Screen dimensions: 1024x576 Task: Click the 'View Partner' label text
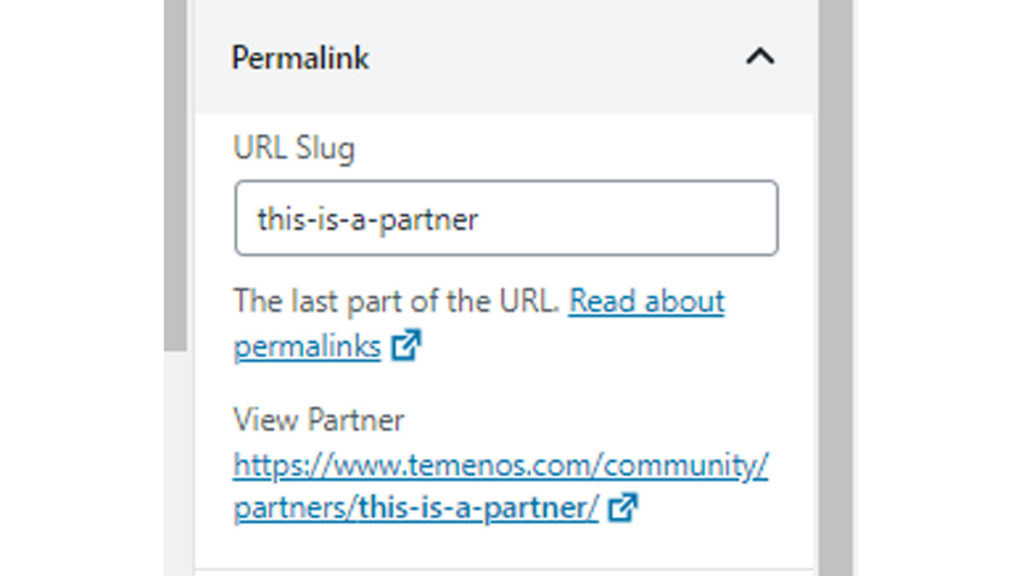318,420
